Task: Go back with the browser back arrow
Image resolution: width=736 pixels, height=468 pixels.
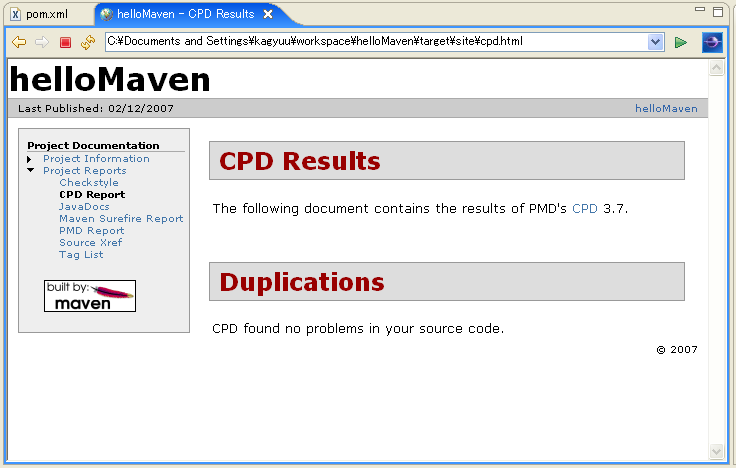Action: (19, 42)
